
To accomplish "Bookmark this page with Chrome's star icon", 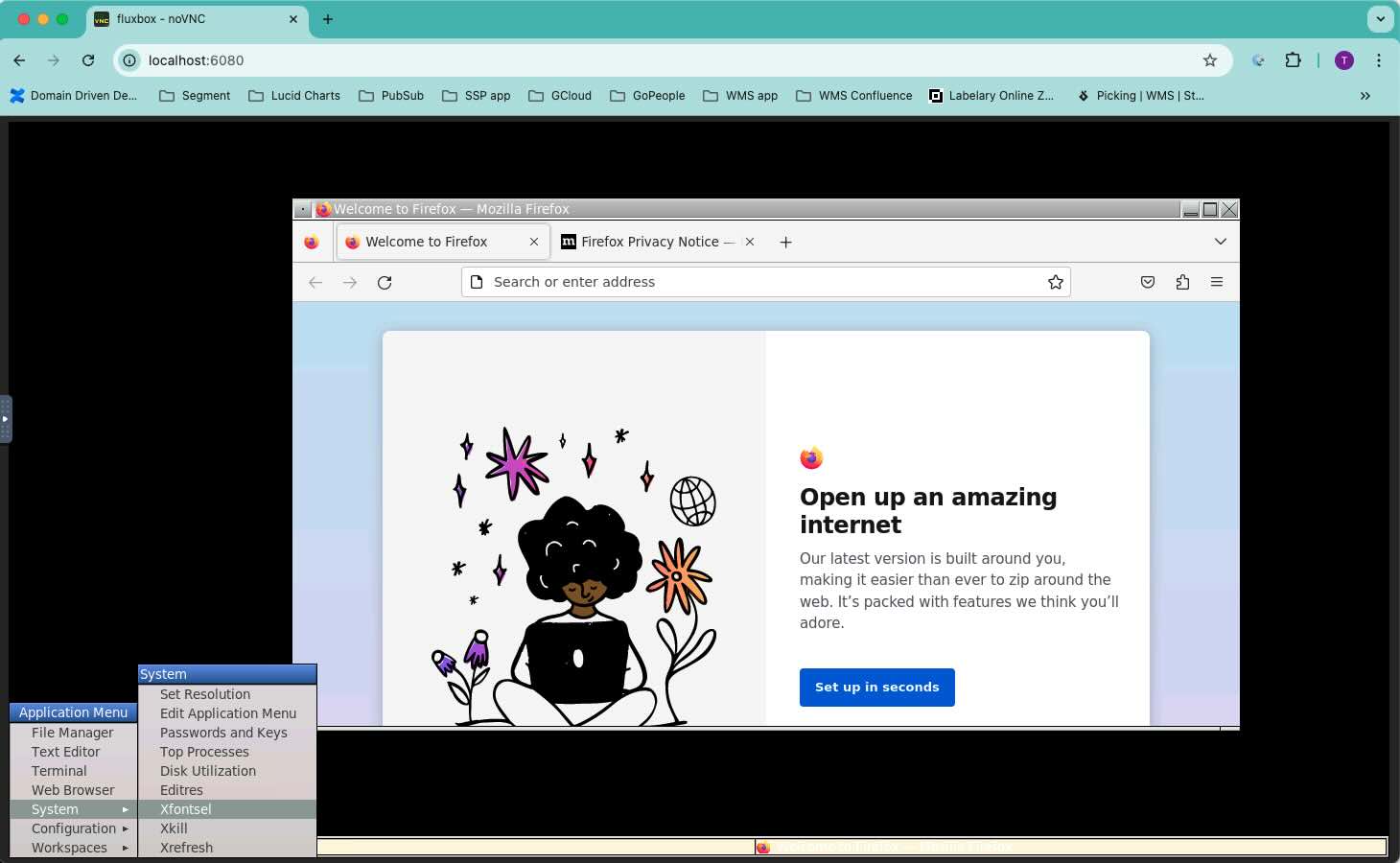I will [x=1210, y=60].
